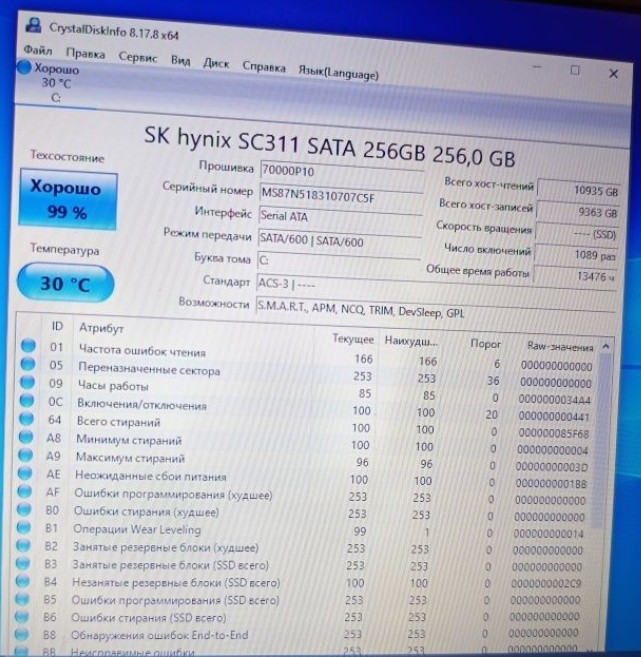Image resolution: width=641 pixels, height=657 pixels.
Task: Click the Хорошо 99 % health status button
Action: [x=67, y=199]
